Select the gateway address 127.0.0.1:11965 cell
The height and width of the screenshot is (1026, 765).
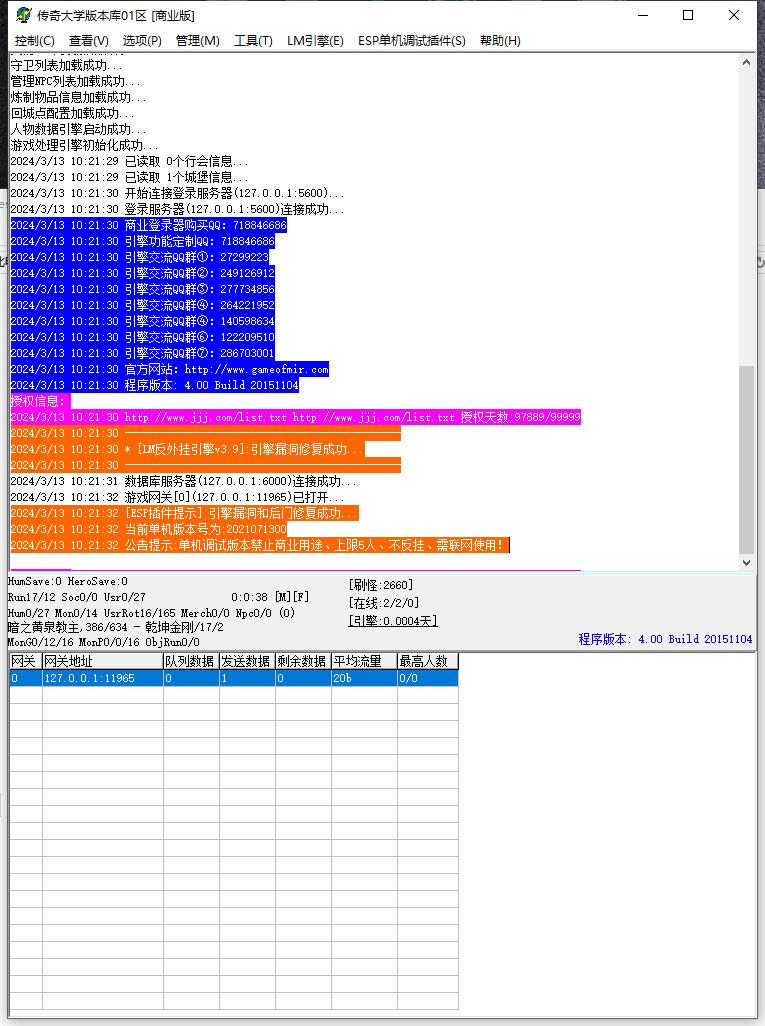[102, 679]
